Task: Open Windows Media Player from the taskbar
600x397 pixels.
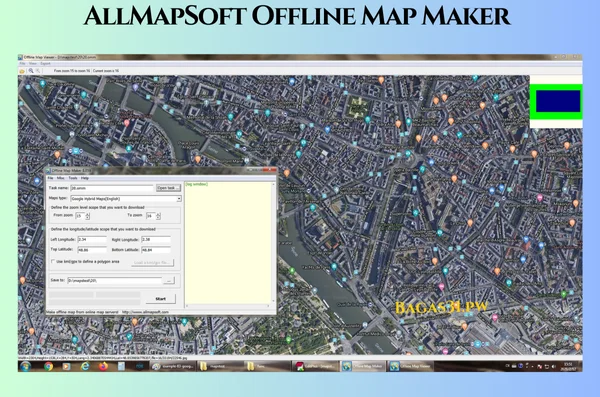Action: pos(66,366)
